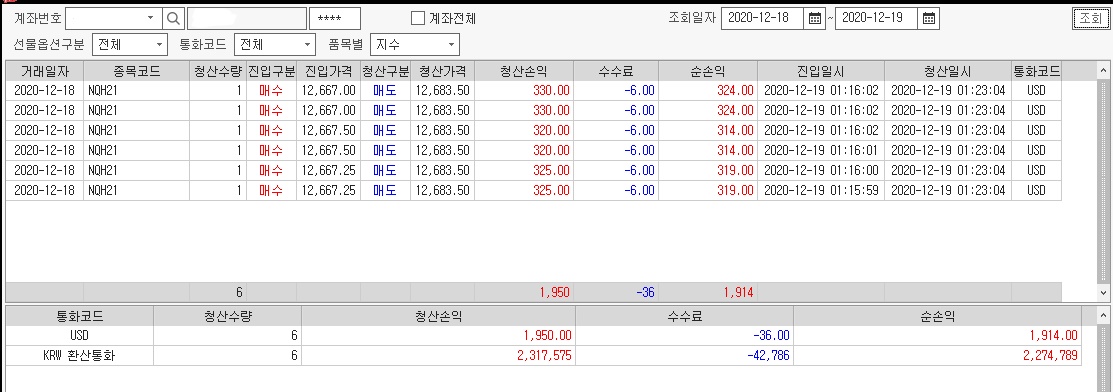Click the account search magnifier icon

tap(174, 18)
